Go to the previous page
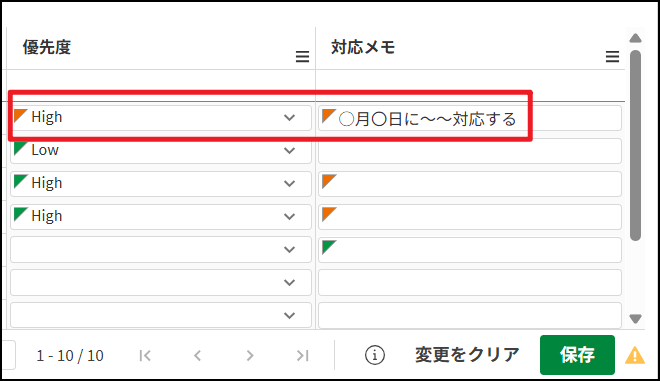660x381 pixels. coord(197,356)
